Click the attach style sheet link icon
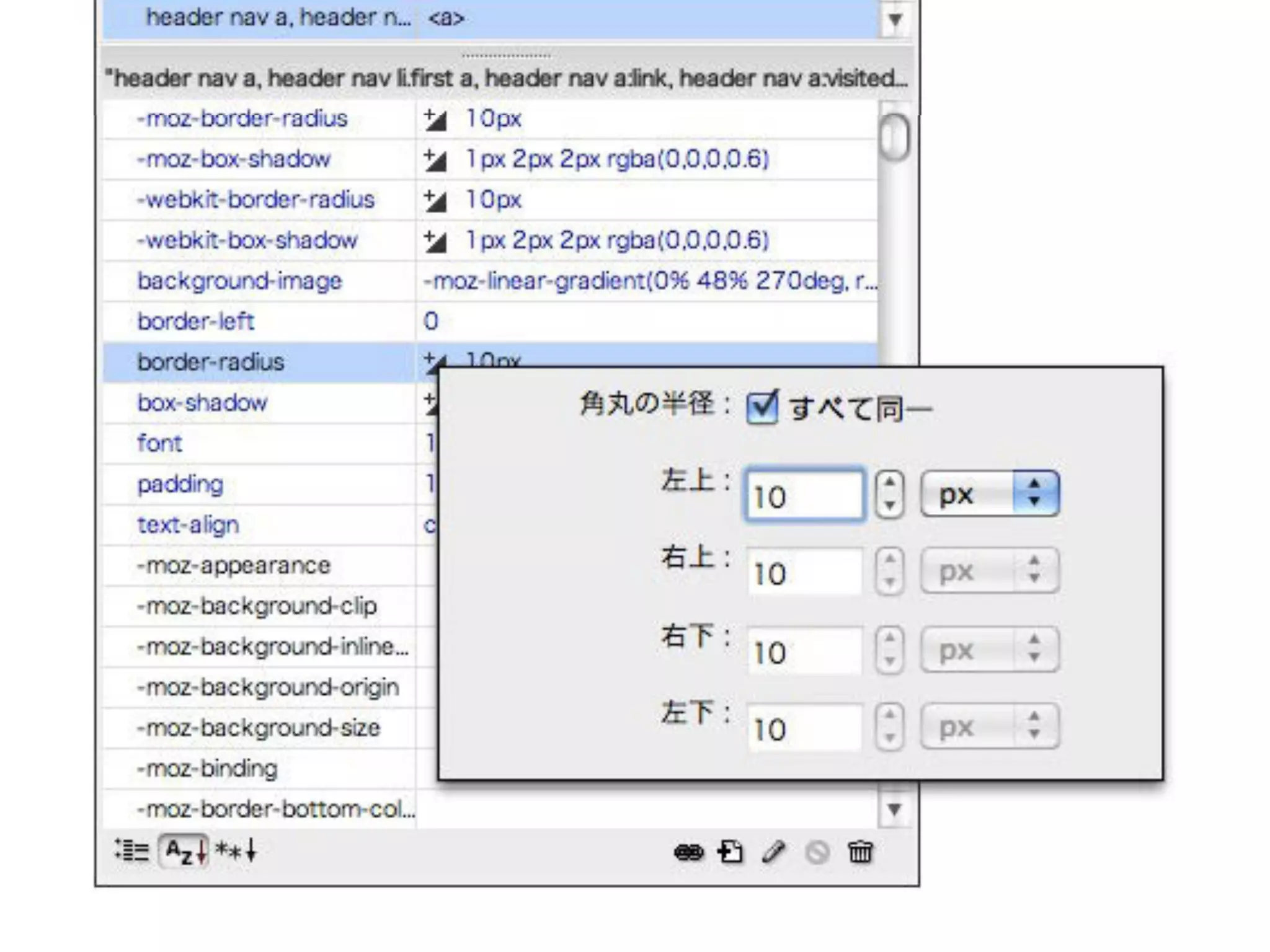Viewport: 1270px width, 952px height. click(x=688, y=853)
